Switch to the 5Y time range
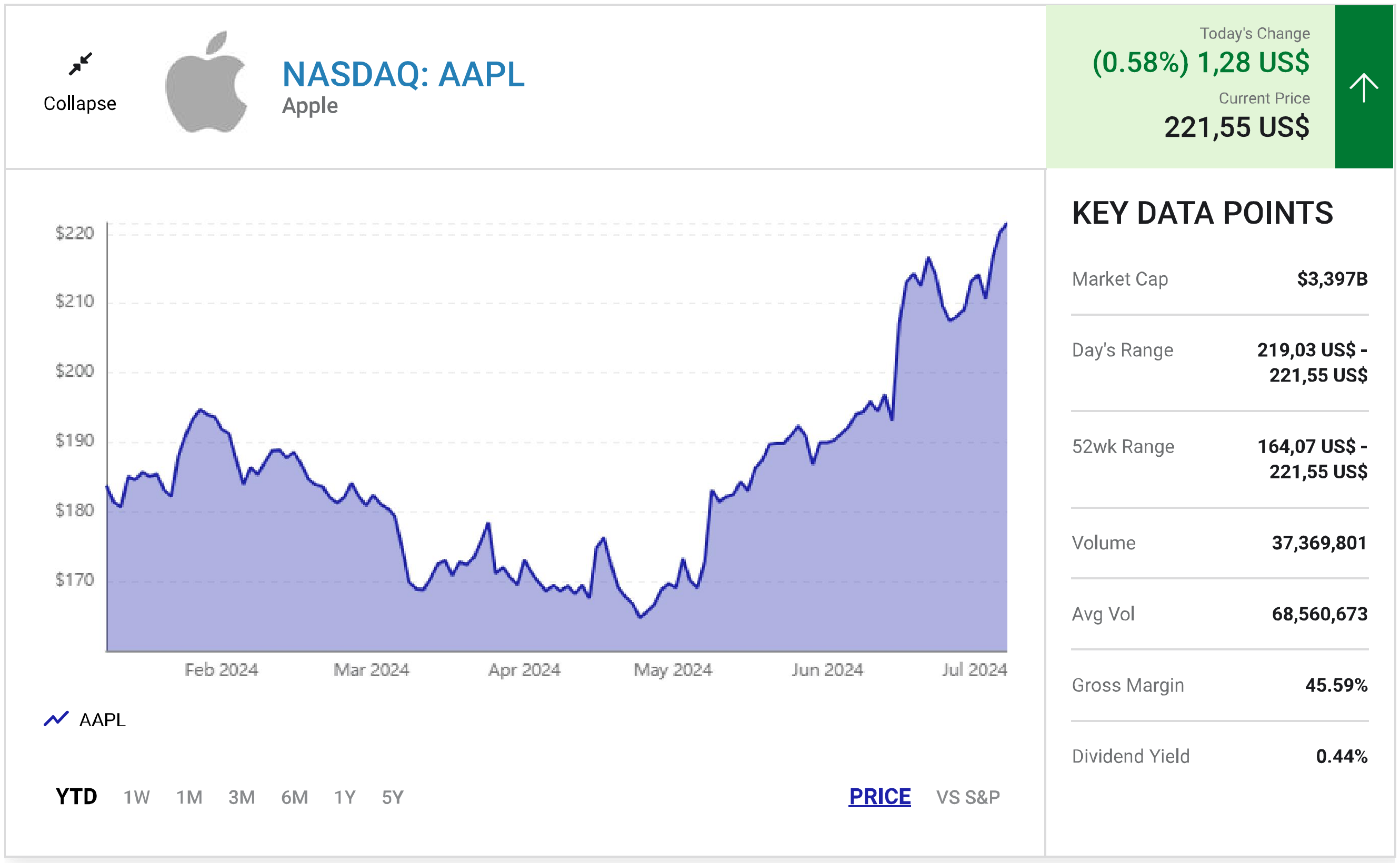The width and height of the screenshot is (1400, 863). tap(393, 797)
